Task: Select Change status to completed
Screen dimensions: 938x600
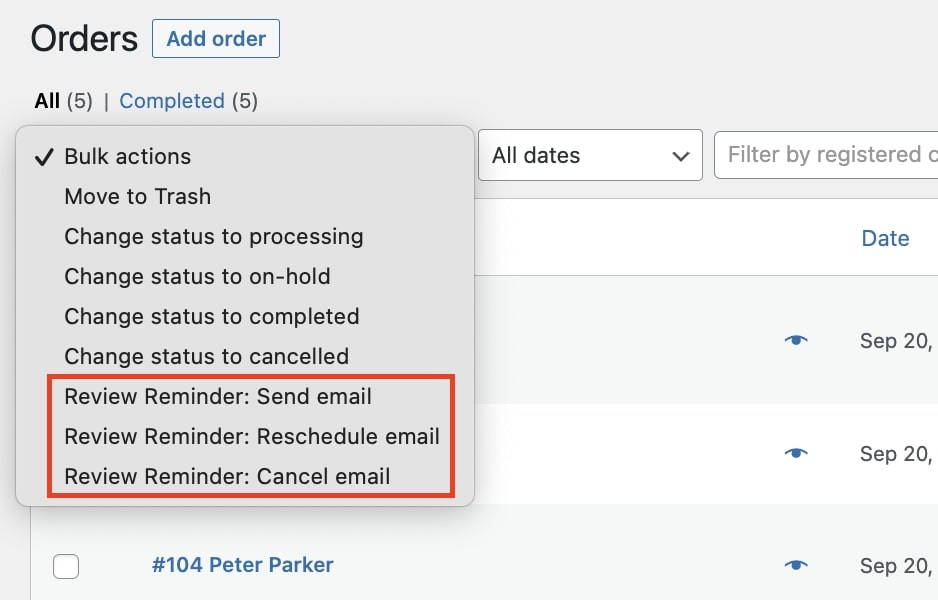Action: pyautogui.click(x=212, y=316)
